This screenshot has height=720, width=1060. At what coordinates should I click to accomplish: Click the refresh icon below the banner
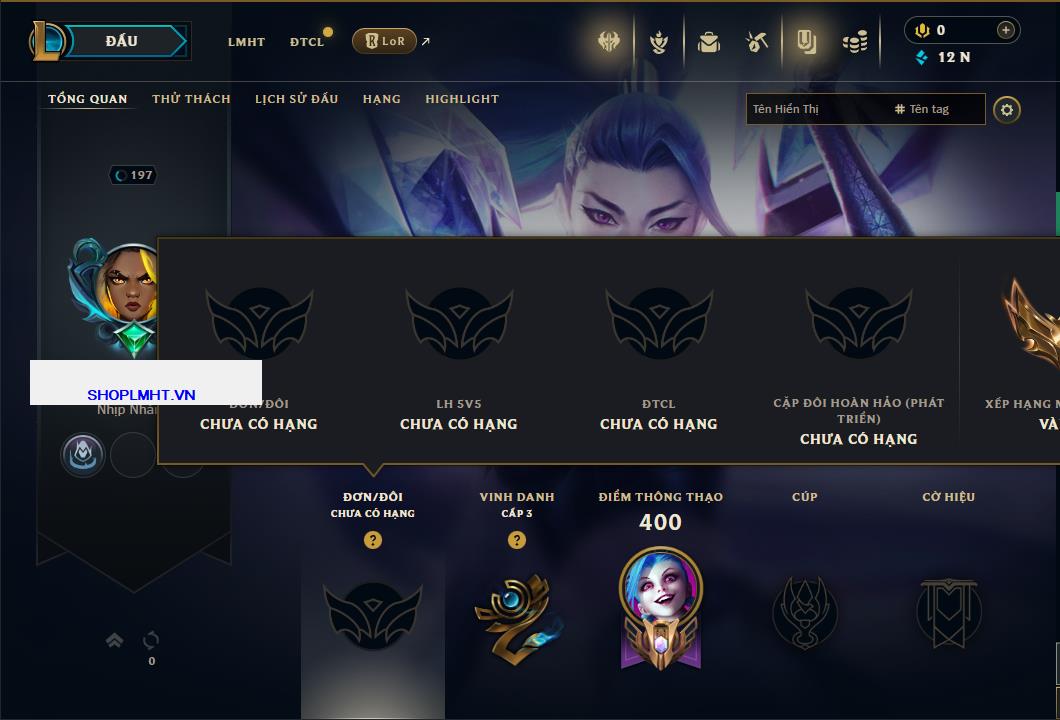[151, 640]
